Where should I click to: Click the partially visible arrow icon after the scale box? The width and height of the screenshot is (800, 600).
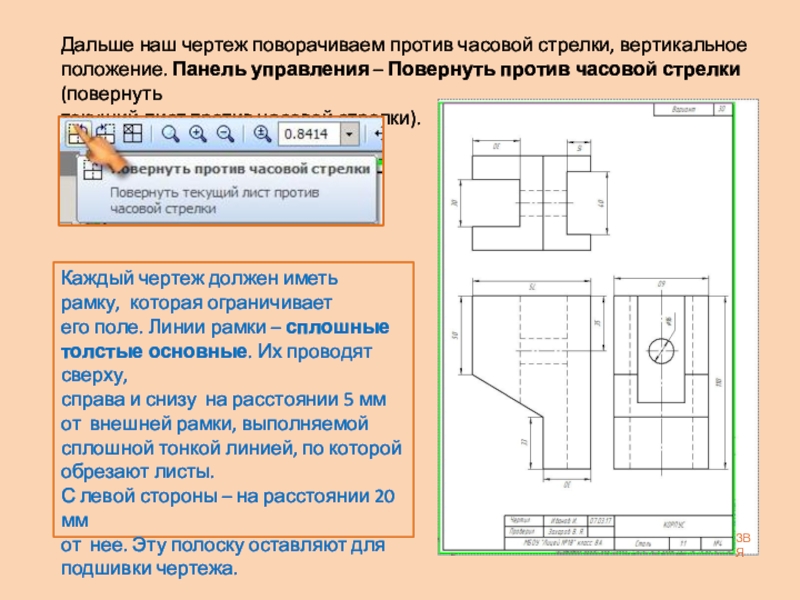(378, 134)
